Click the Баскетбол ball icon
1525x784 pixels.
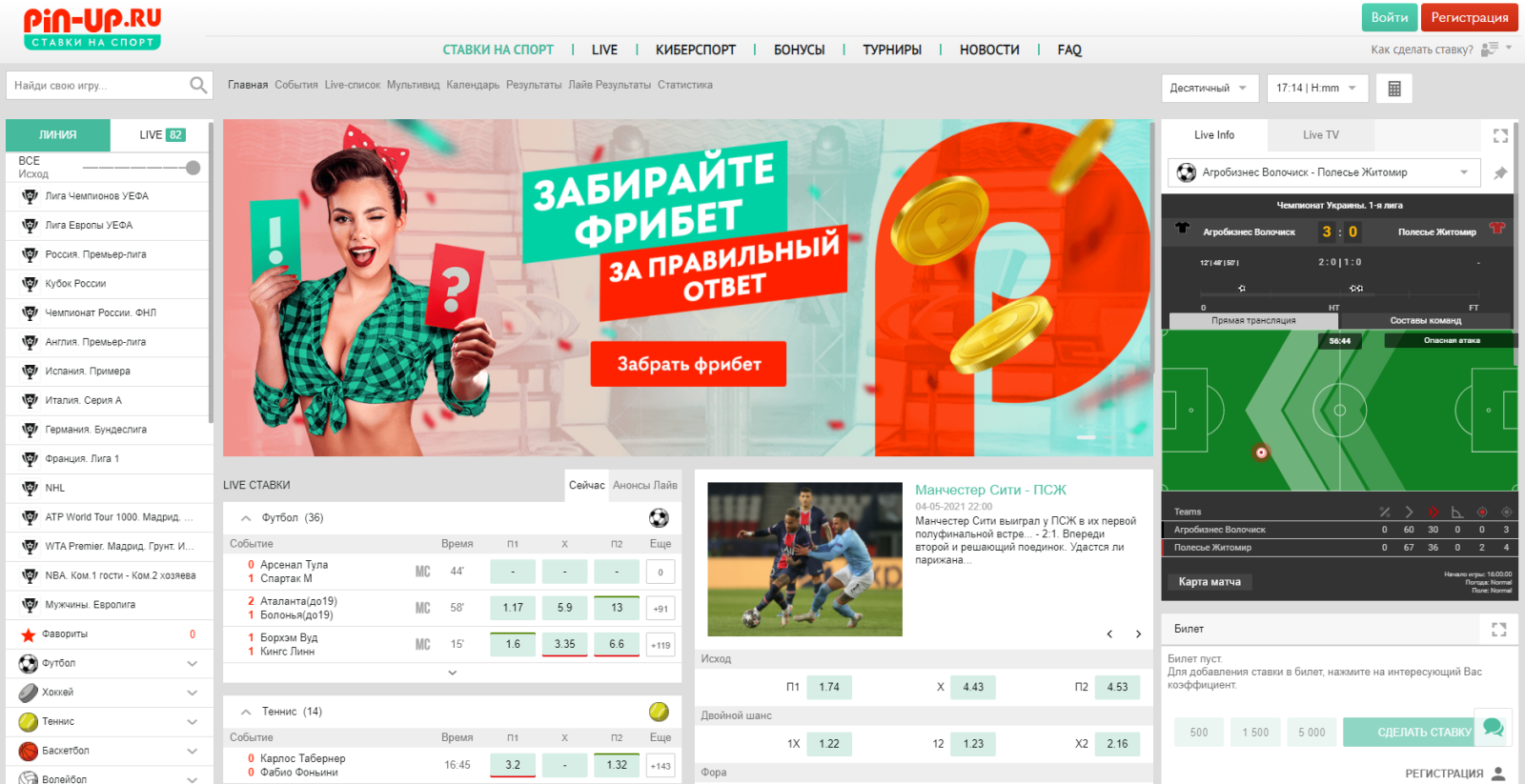tap(29, 751)
